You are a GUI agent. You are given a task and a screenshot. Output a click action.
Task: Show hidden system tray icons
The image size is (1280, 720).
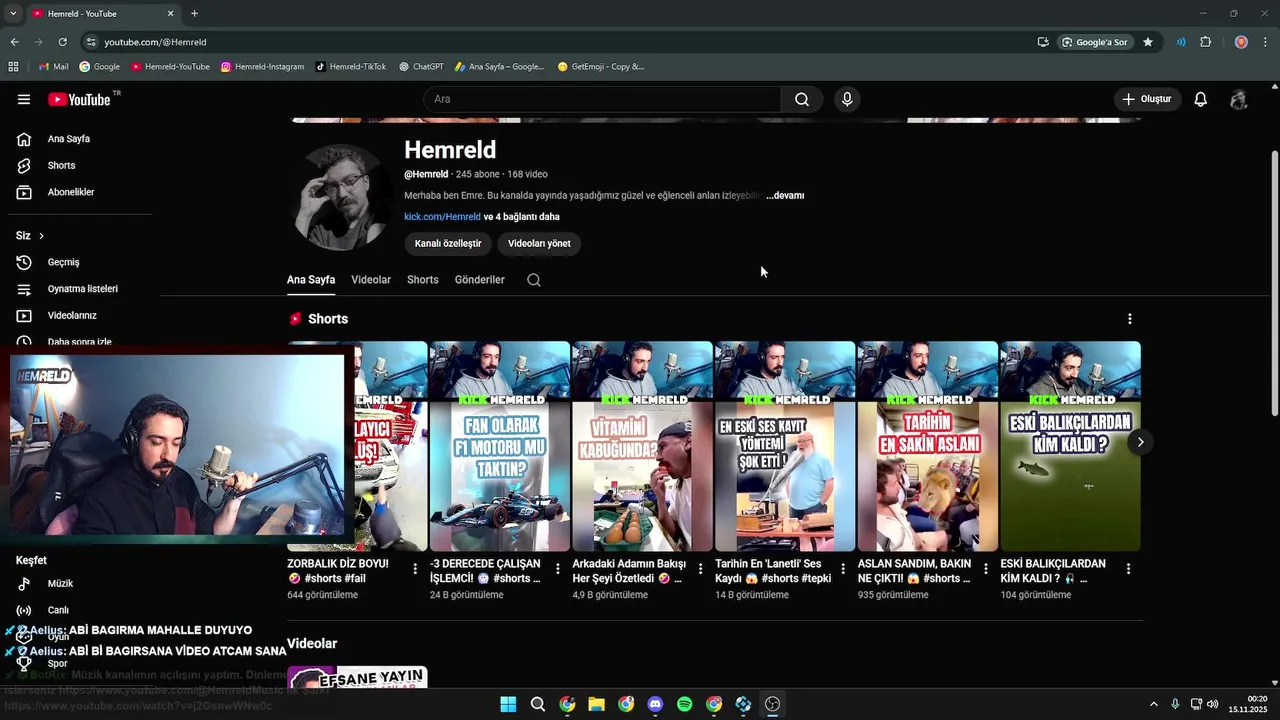(x=1153, y=704)
